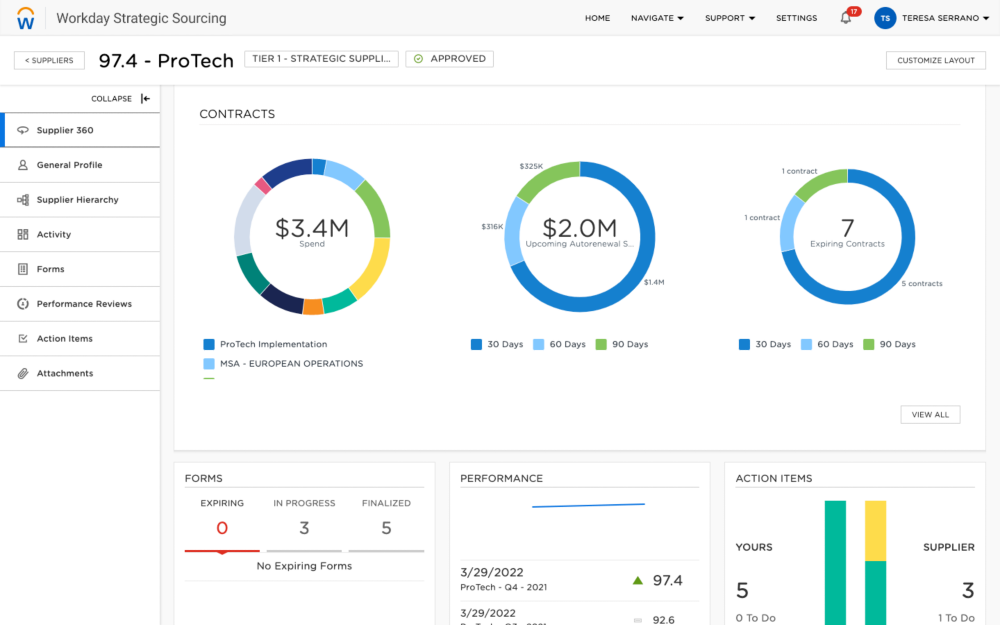The height and width of the screenshot is (625, 1000).
Task: Click the Customize Layout button
Action: tap(936, 60)
